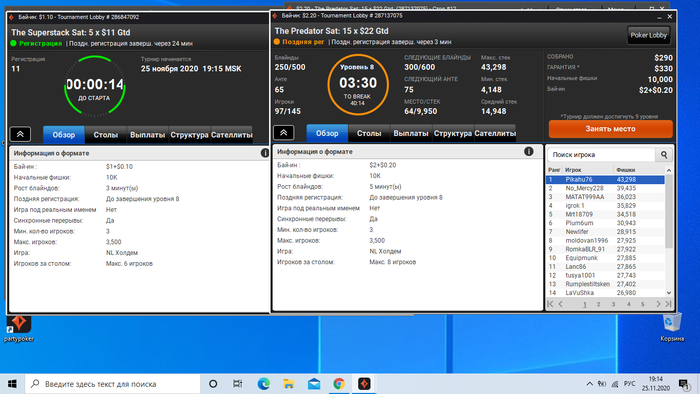Select player RomkaBLR_91 row

coord(605,249)
